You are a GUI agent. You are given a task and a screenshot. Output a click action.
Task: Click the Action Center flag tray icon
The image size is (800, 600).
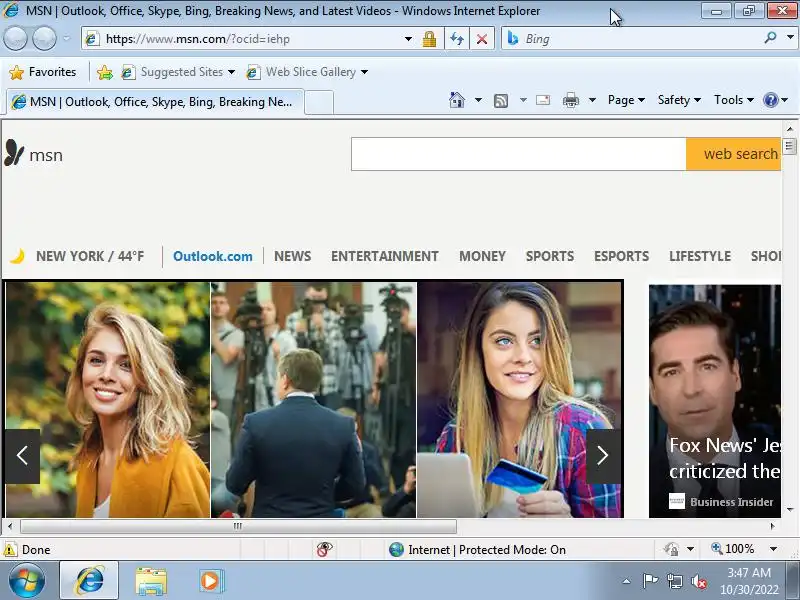click(x=650, y=581)
